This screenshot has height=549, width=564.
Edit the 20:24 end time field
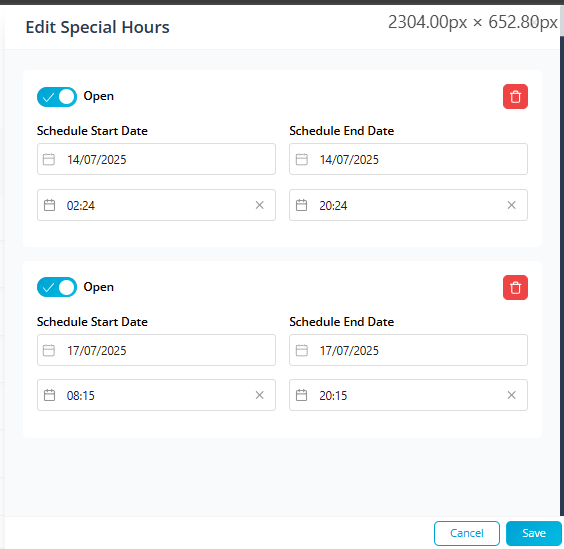coord(408,205)
